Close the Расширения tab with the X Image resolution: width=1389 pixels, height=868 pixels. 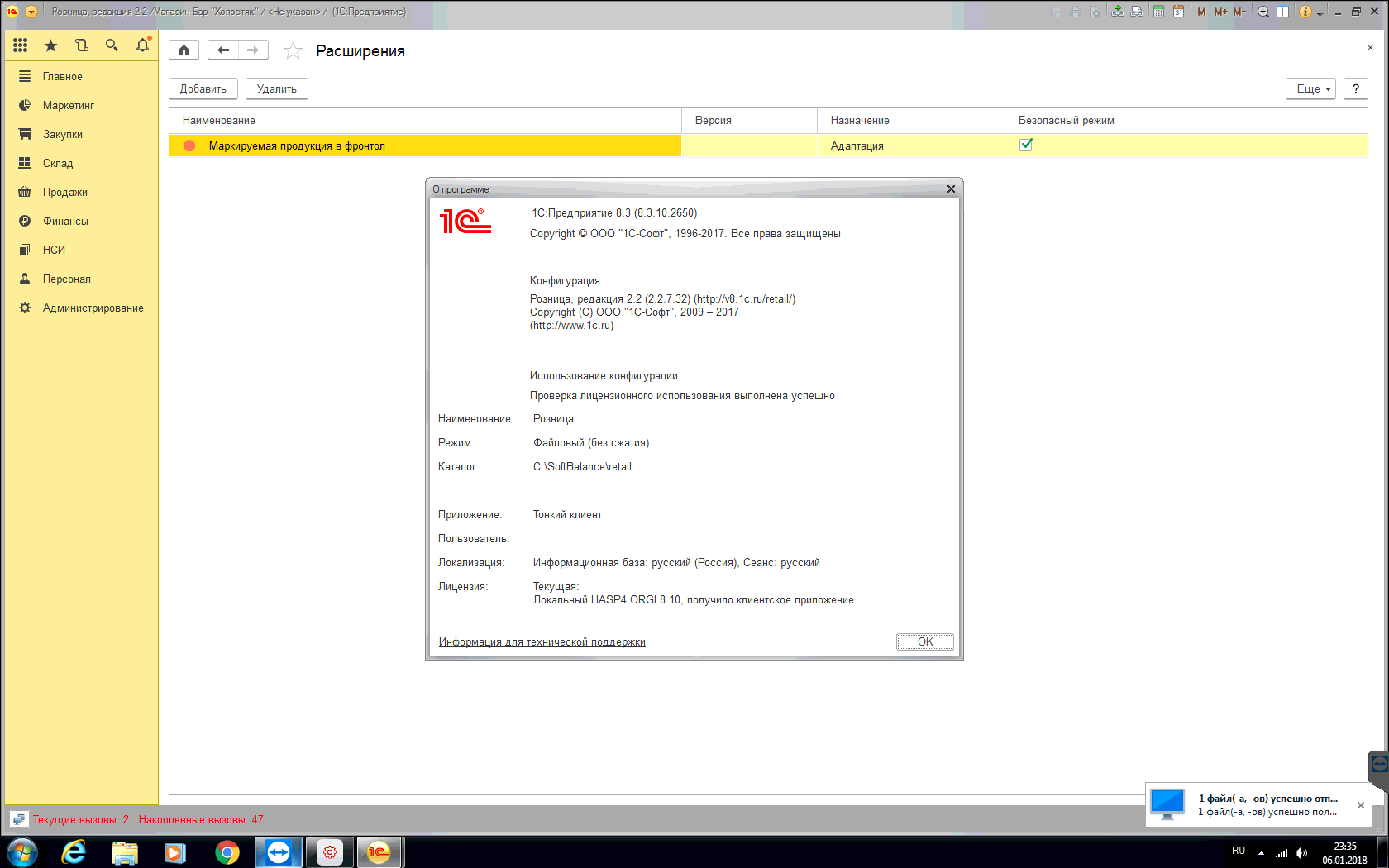point(1370,48)
